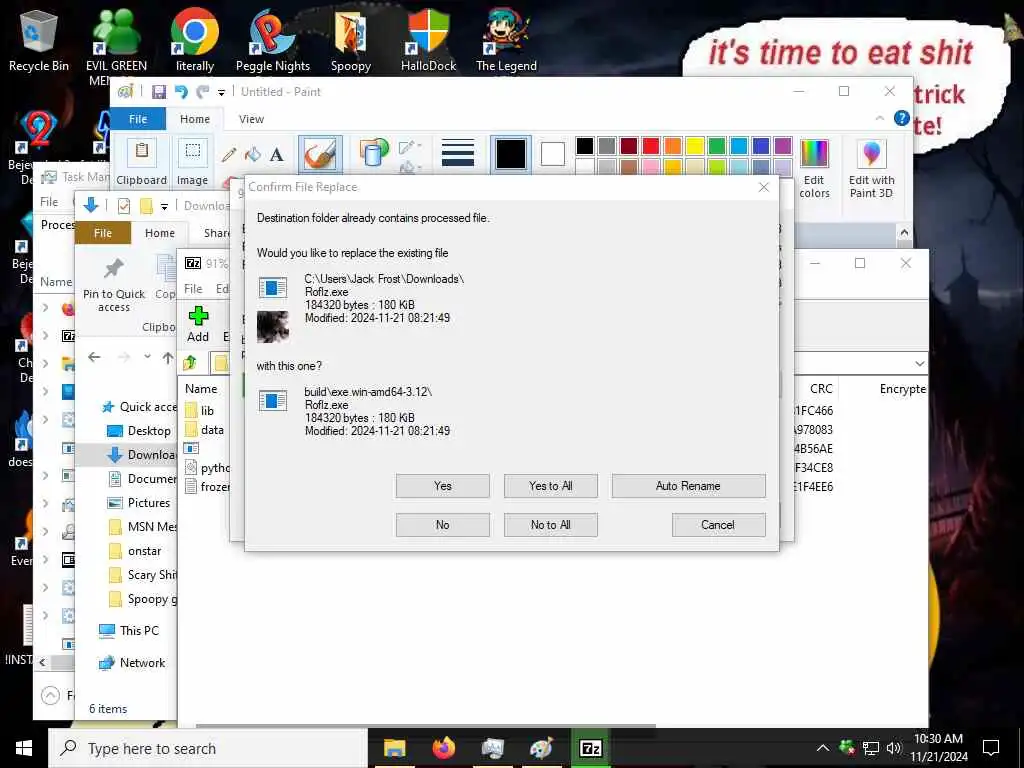Select Network in Explorer sidebar
The width and height of the screenshot is (1024, 768).
tap(132, 663)
